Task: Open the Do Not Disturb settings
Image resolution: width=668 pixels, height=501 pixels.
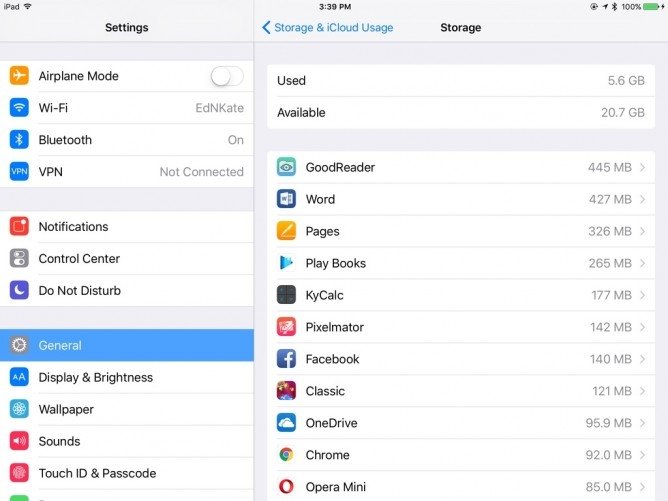Action: 127,291
